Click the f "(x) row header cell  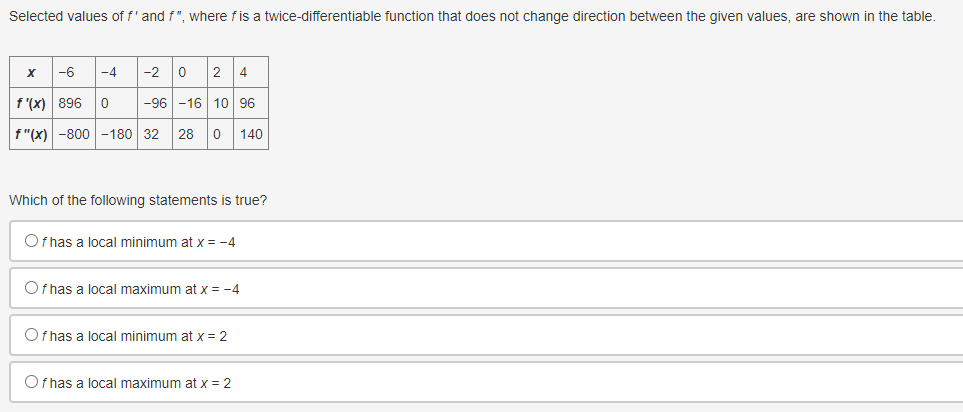pos(31,134)
